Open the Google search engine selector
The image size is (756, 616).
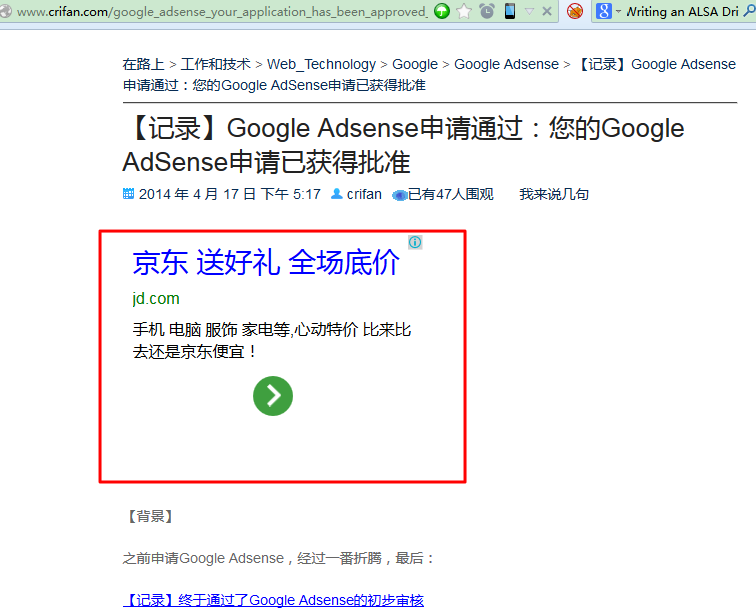pos(608,11)
